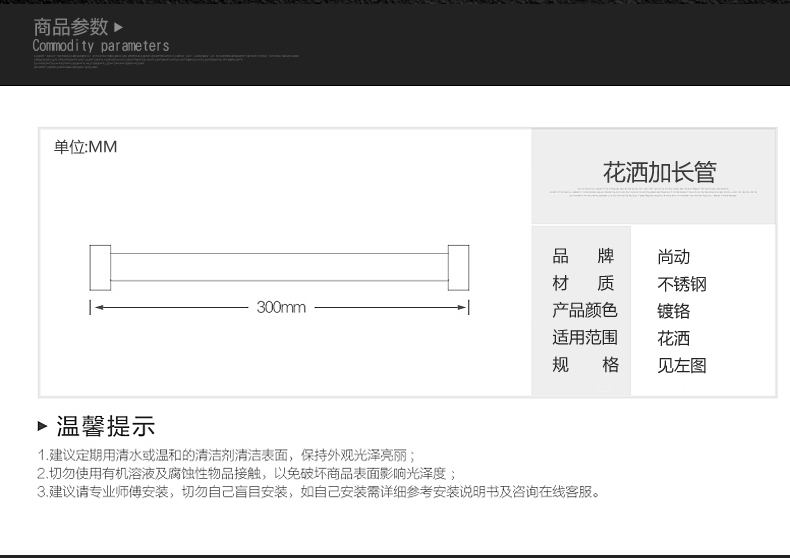Click the 单位:MM unit label
790x558 pixels.
[85, 147]
